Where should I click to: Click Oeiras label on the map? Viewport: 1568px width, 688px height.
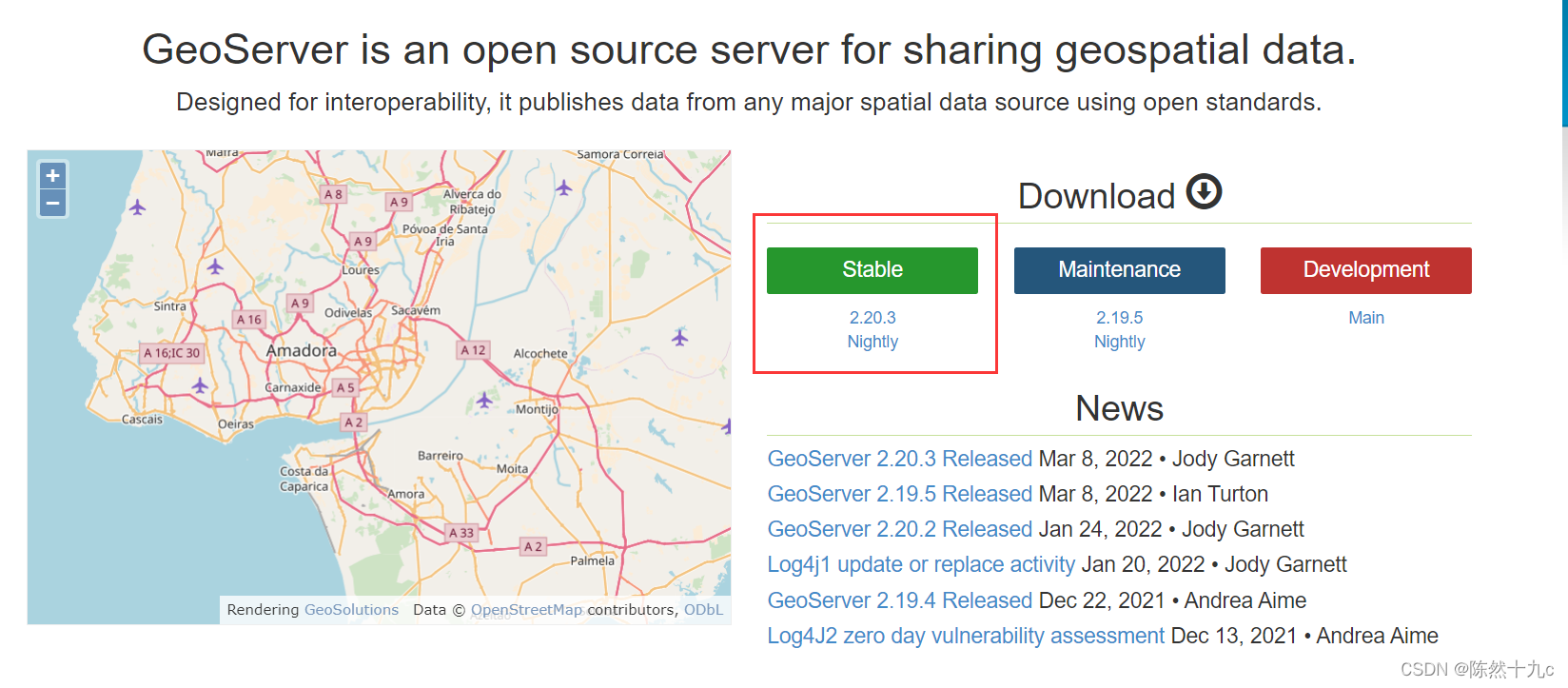(x=236, y=424)
